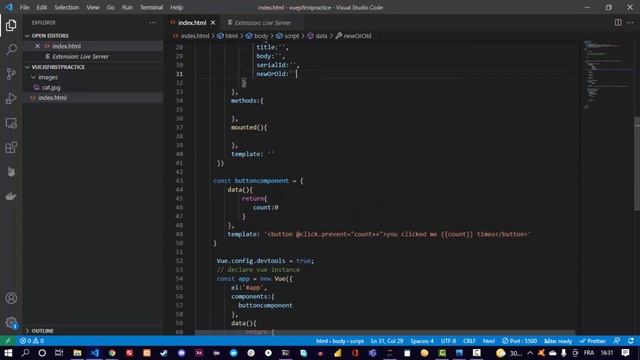Open the Help menu

click(x=176, y=7)
